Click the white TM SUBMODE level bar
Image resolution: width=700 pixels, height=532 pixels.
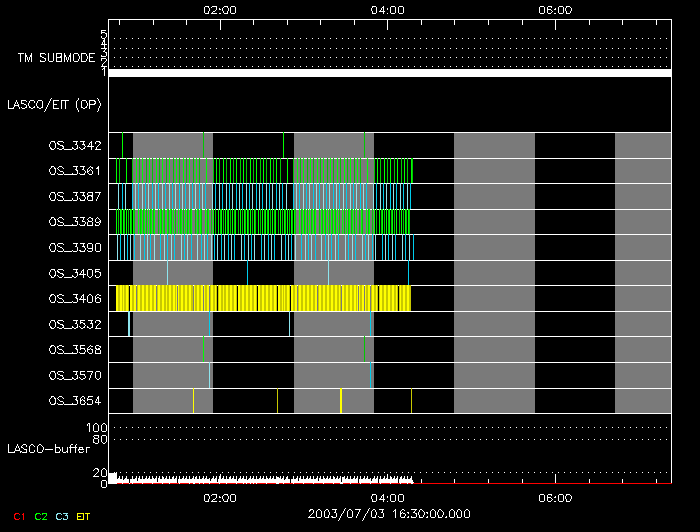[389, 73]
